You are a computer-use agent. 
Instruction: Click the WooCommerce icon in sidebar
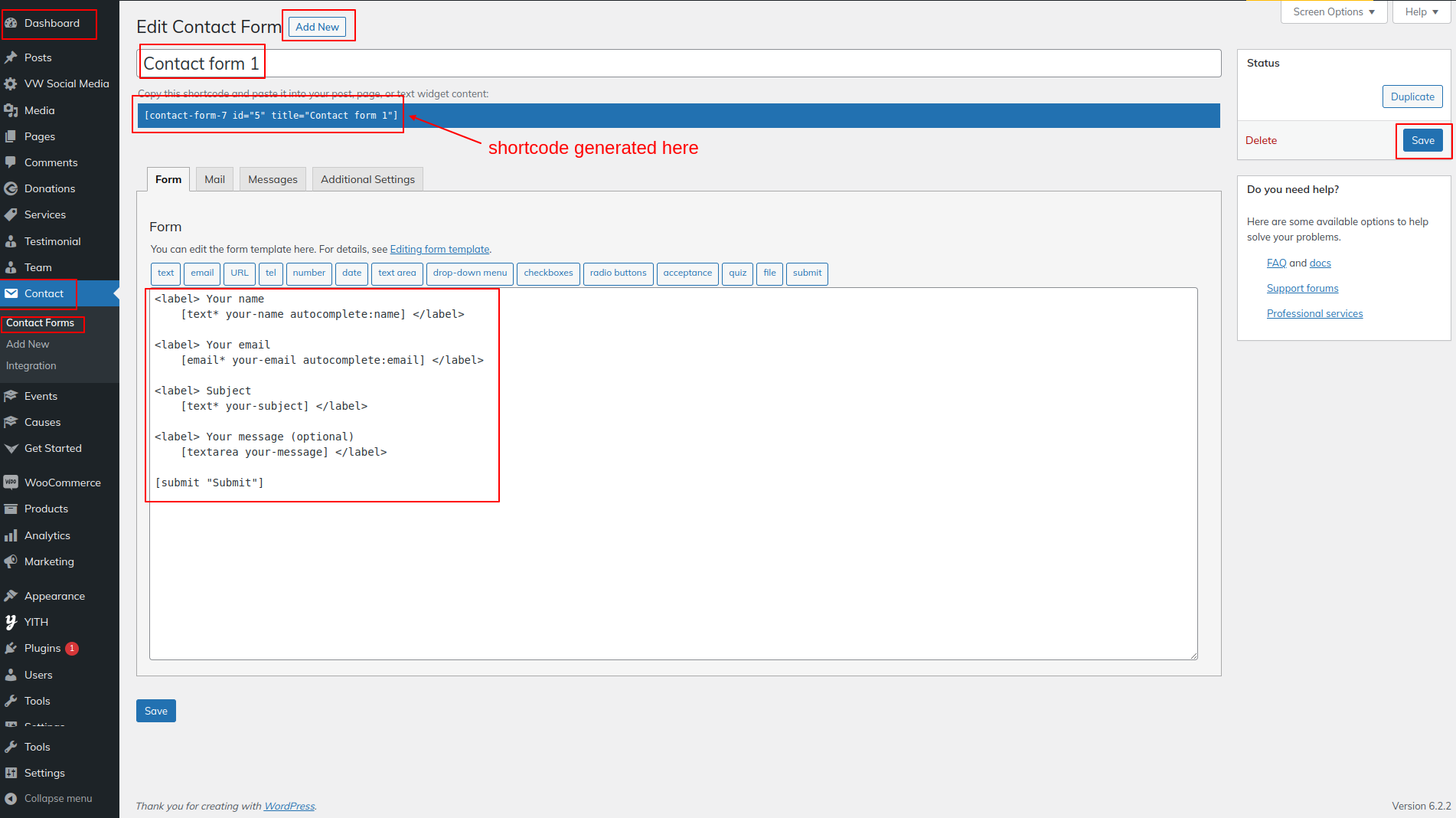11,483
